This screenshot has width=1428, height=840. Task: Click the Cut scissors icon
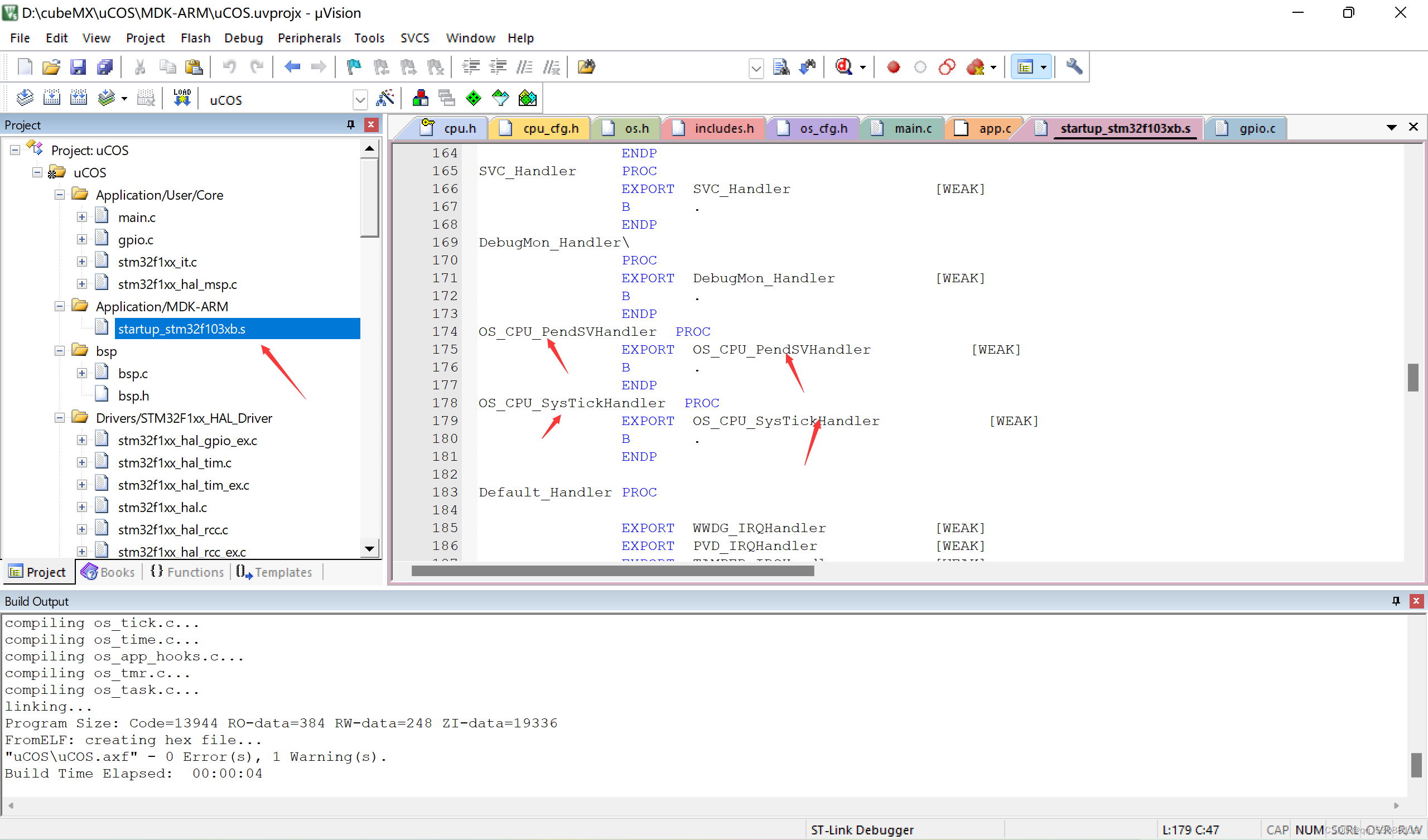point(140,67)
